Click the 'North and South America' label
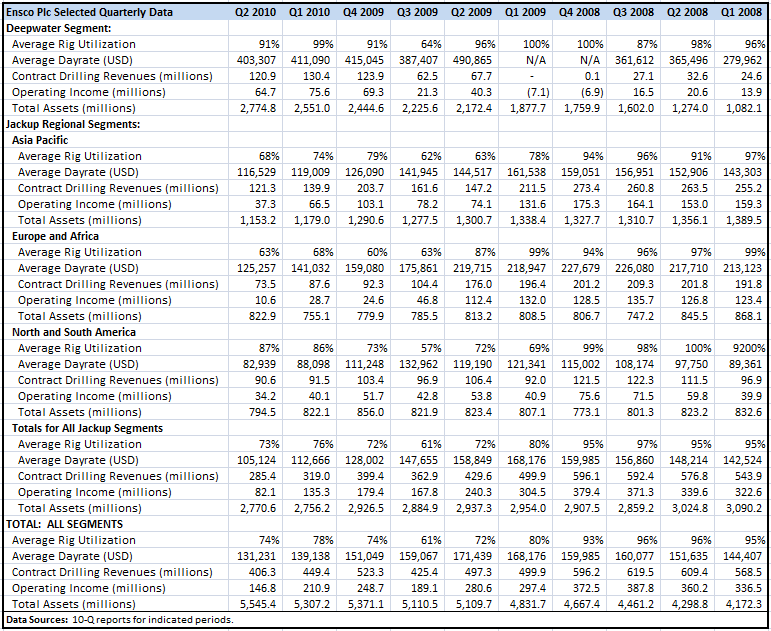771x631 pixels. click(74, 332)
